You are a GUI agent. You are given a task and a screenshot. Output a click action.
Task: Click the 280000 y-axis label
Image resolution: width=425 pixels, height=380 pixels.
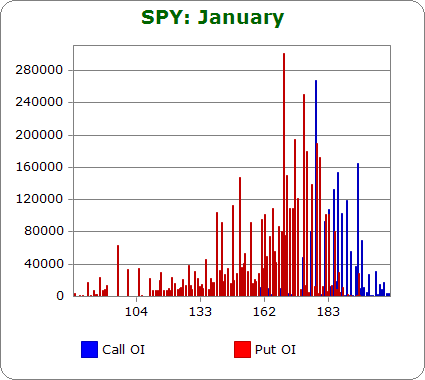(39, 70)
